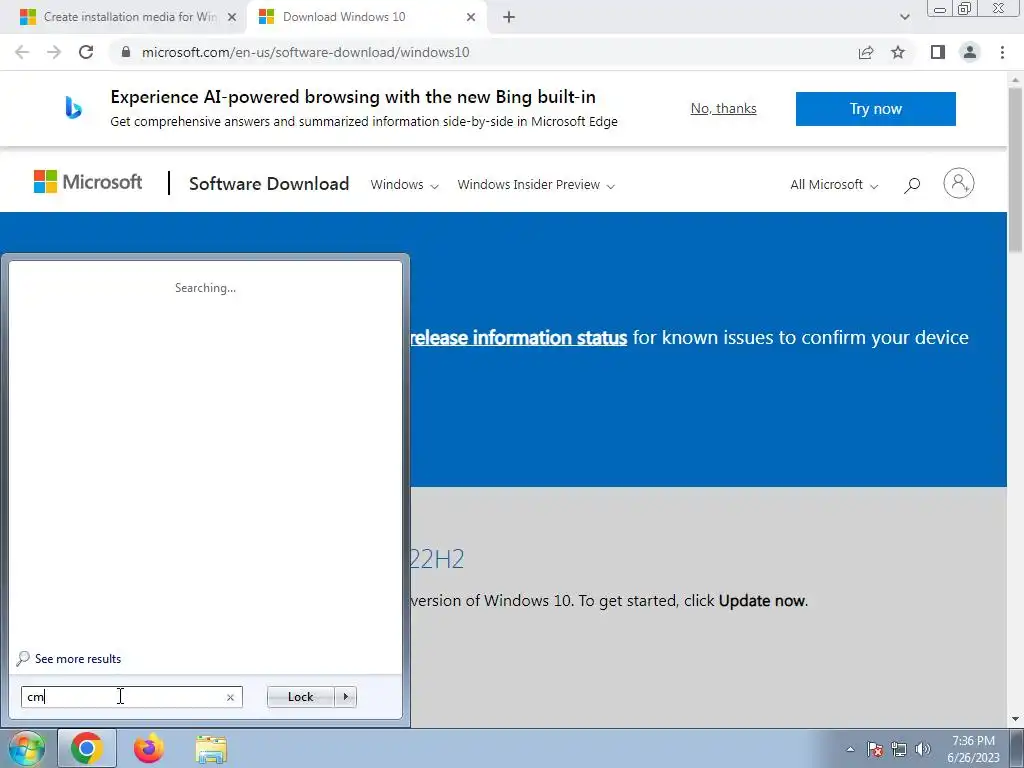Click the site search magnifier icon
The height and width of the screenshot is (768, 1024).
point(912,185)
